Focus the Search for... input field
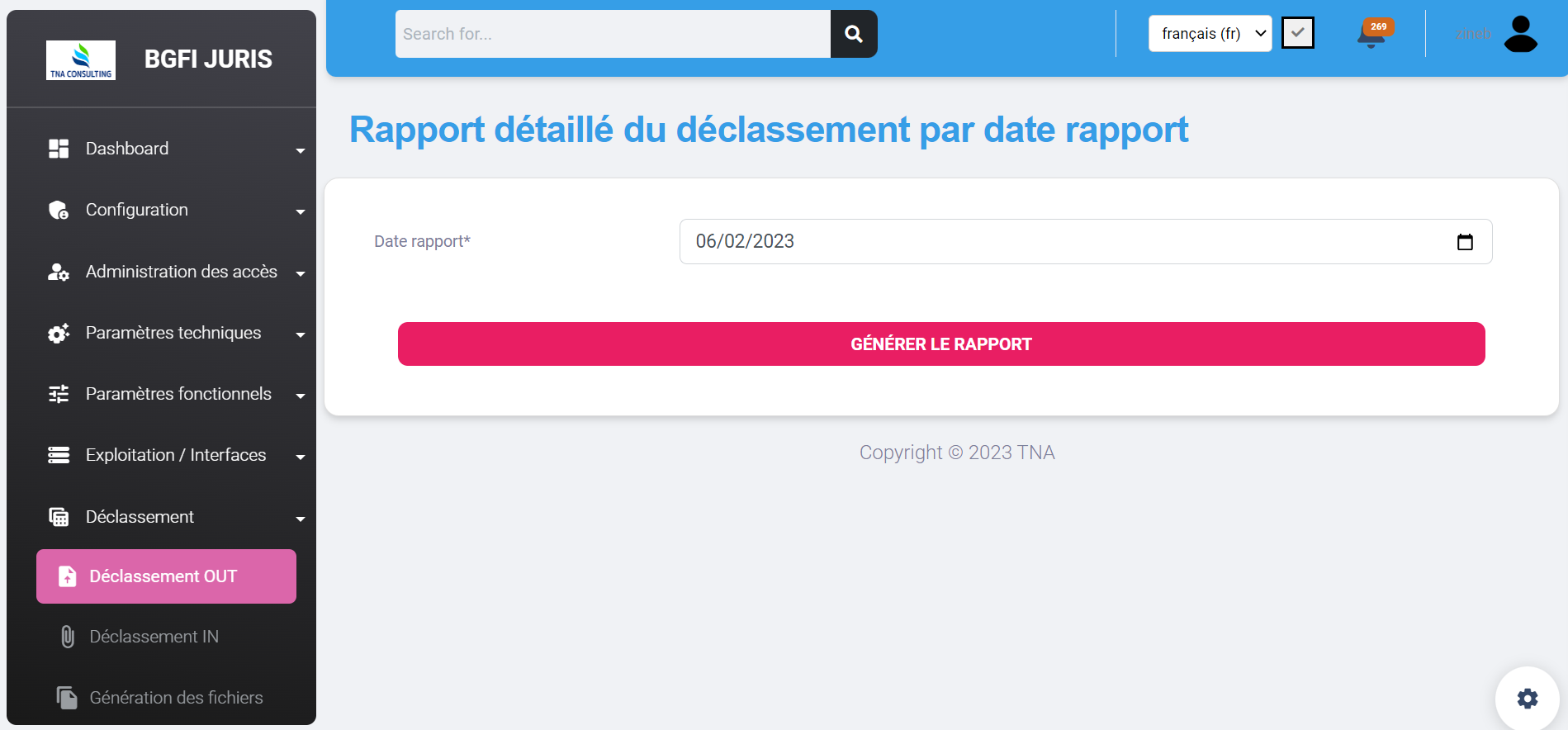The height and width of the screenshot is (730, 1568). 612,34
